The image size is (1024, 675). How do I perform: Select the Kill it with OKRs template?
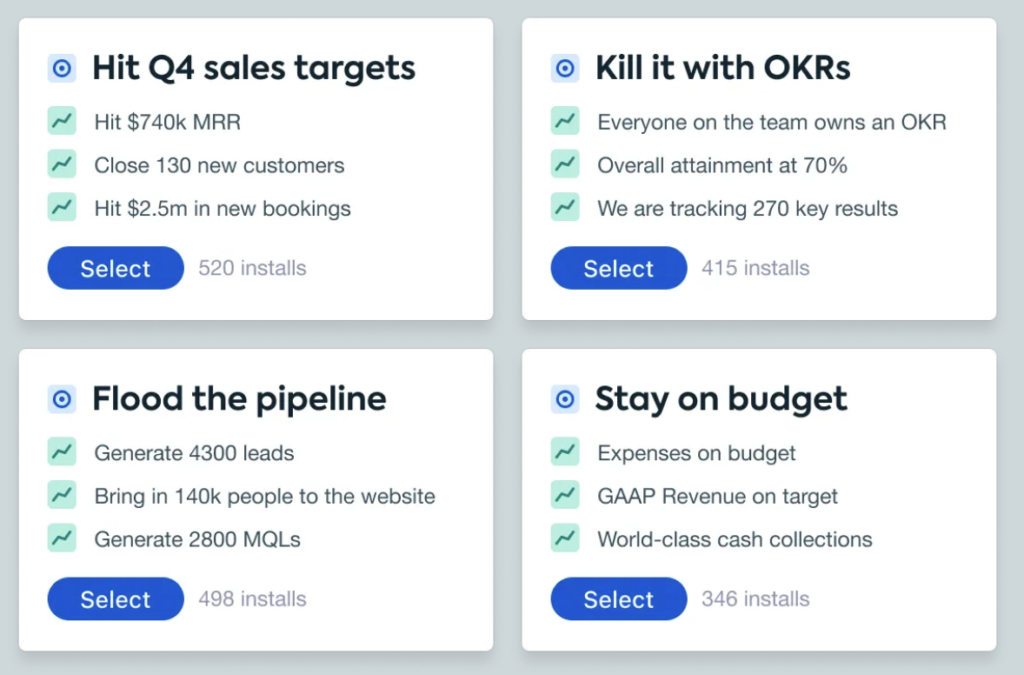[618, 268]
